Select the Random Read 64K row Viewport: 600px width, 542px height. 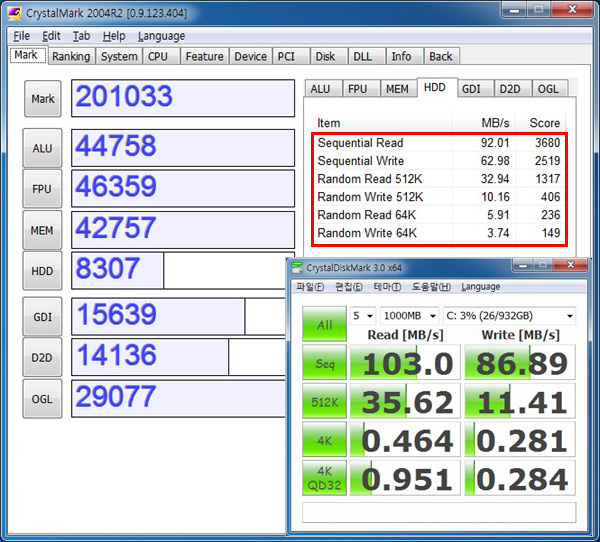coord(439,215)
